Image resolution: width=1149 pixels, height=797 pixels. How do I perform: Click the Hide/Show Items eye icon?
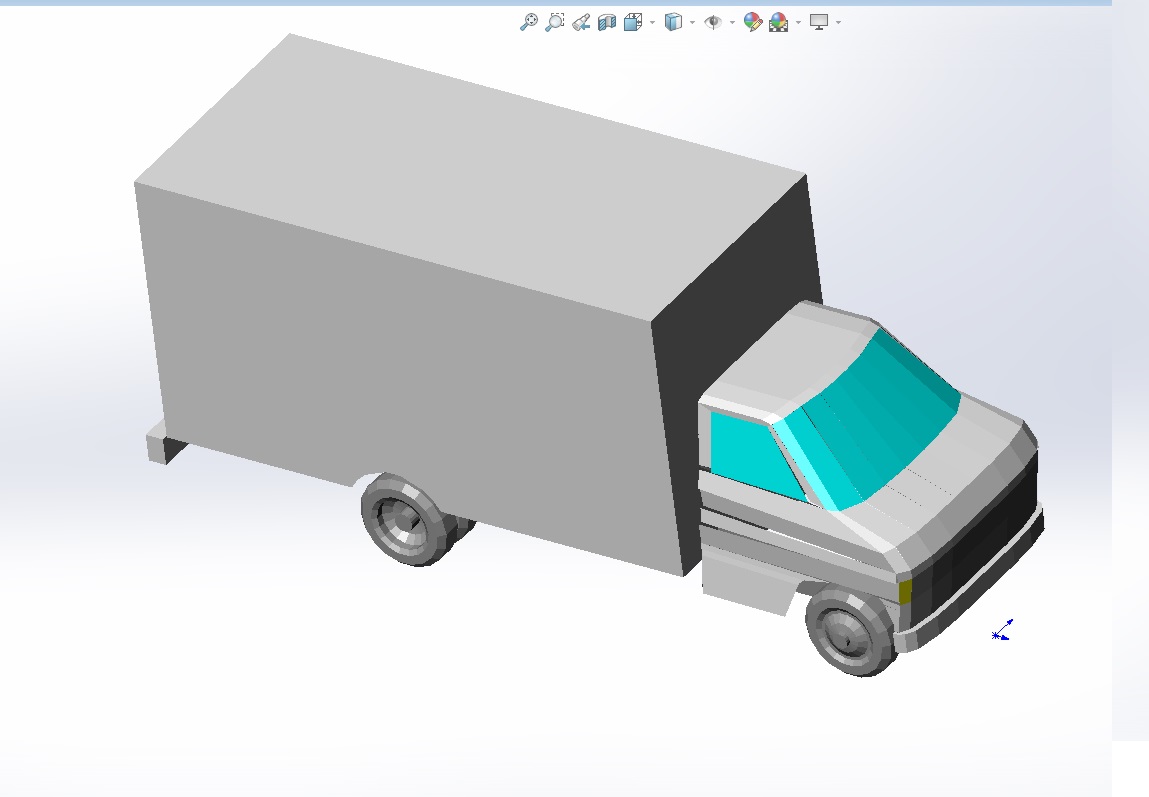pos(713,22)
